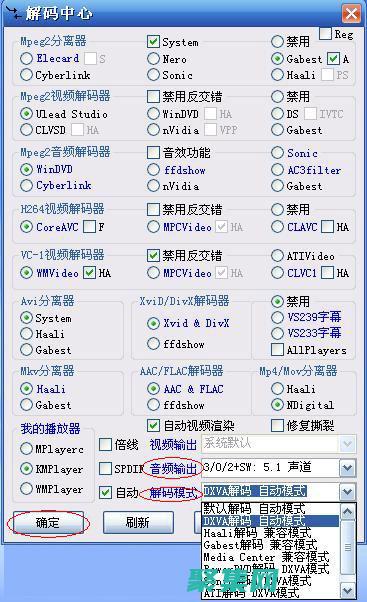Select MPlayerc as my player
This screenshot has width=367, height=602.
click(26, 448)
